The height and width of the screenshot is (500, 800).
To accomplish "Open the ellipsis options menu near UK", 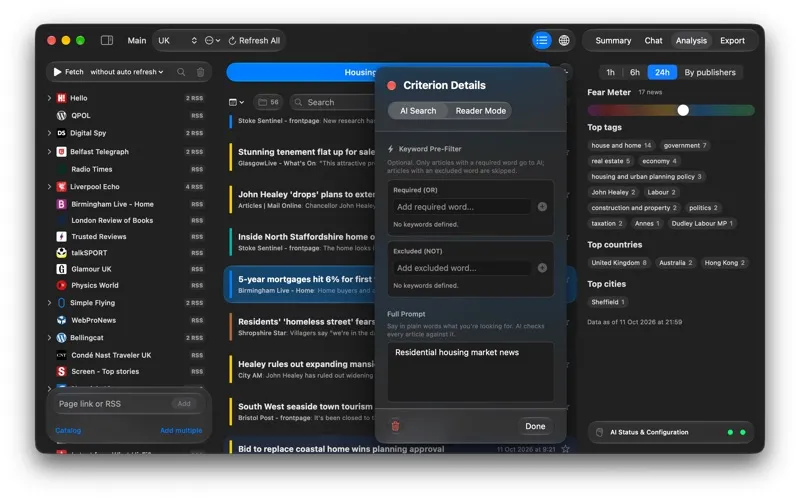I will (x=212, y=40).
